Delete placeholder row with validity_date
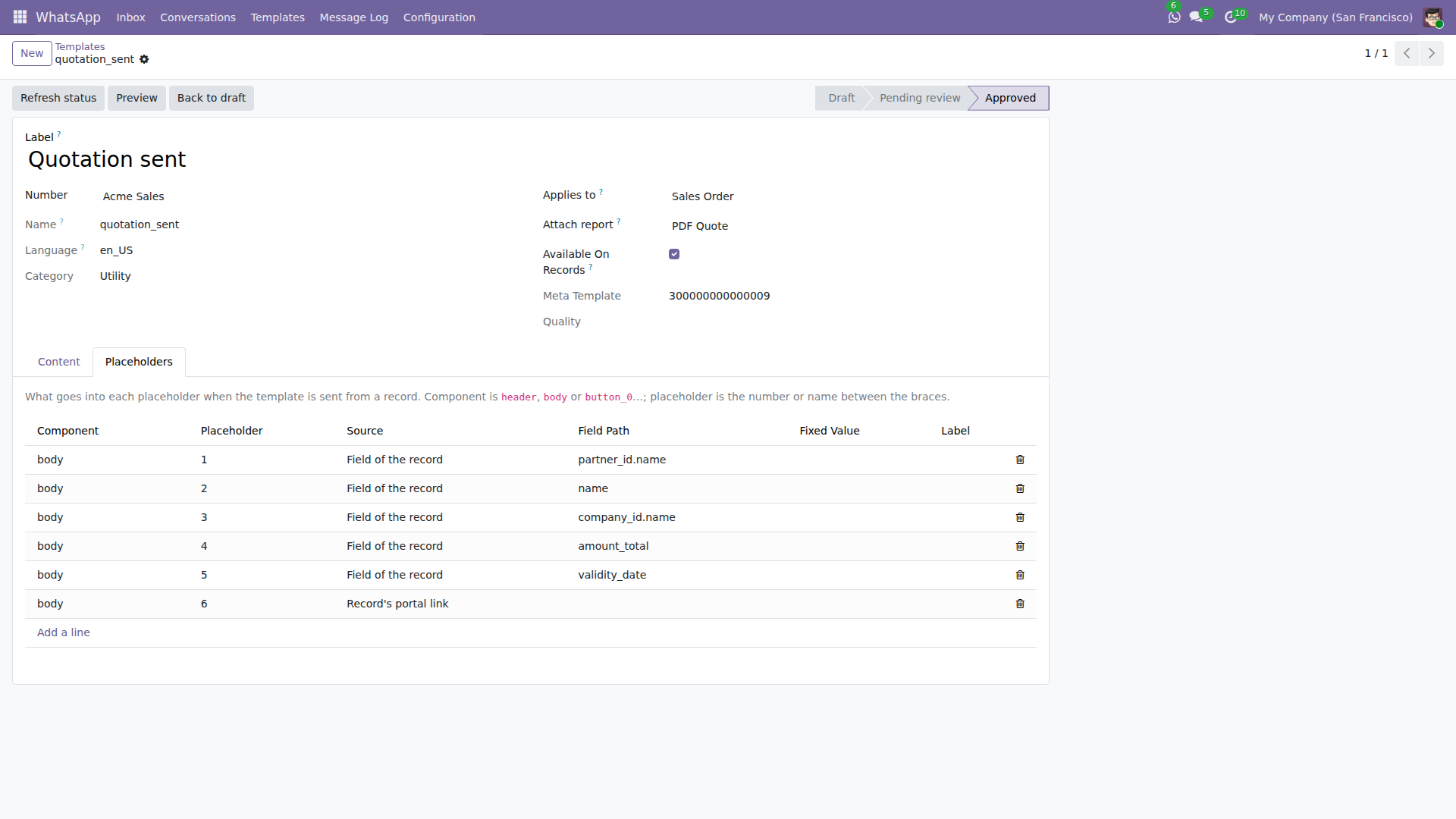The width and height of the screenshot is (1456, 819). click(1020, 575)
